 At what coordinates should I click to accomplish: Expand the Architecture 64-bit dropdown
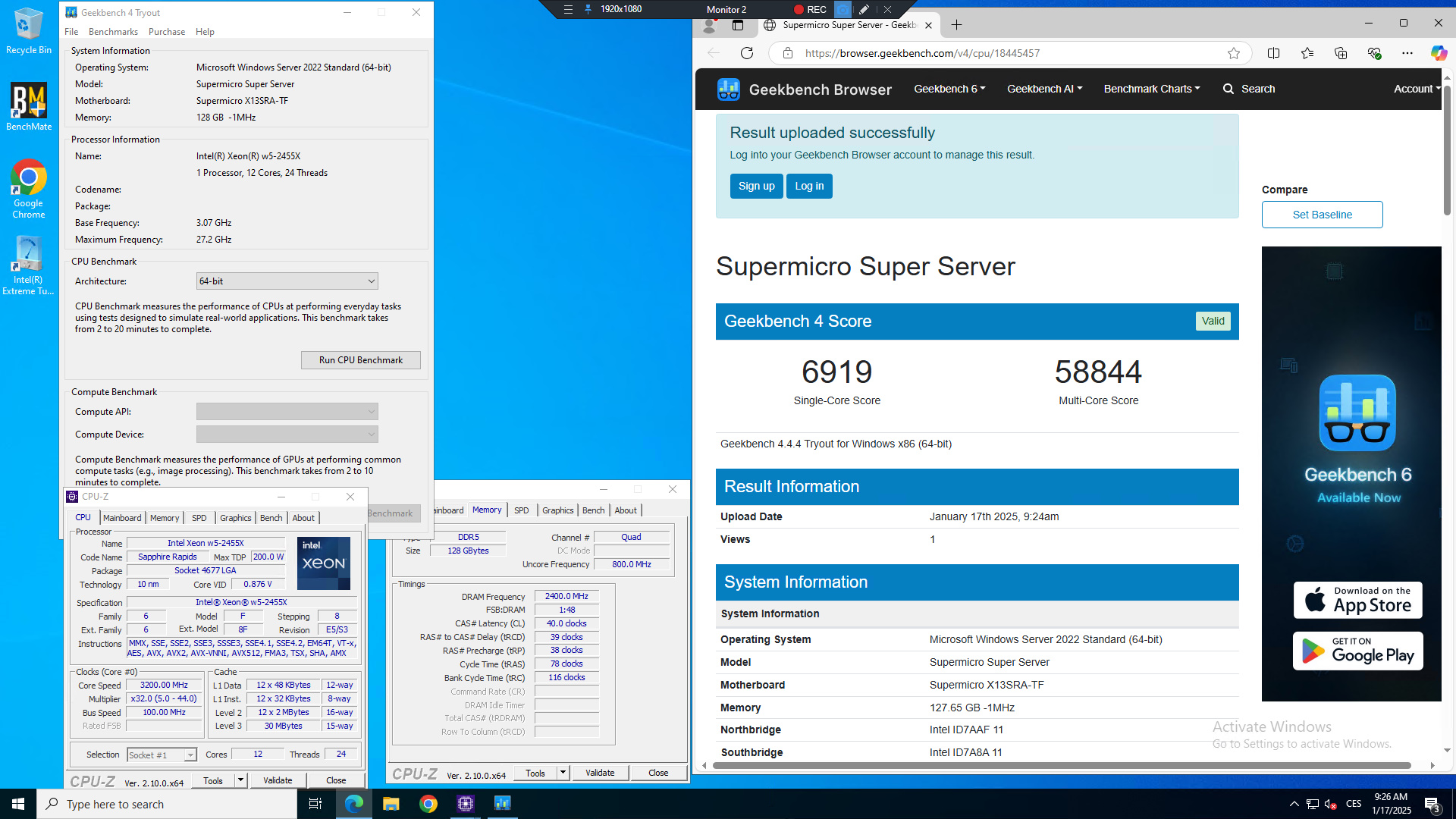click(287, 281)
